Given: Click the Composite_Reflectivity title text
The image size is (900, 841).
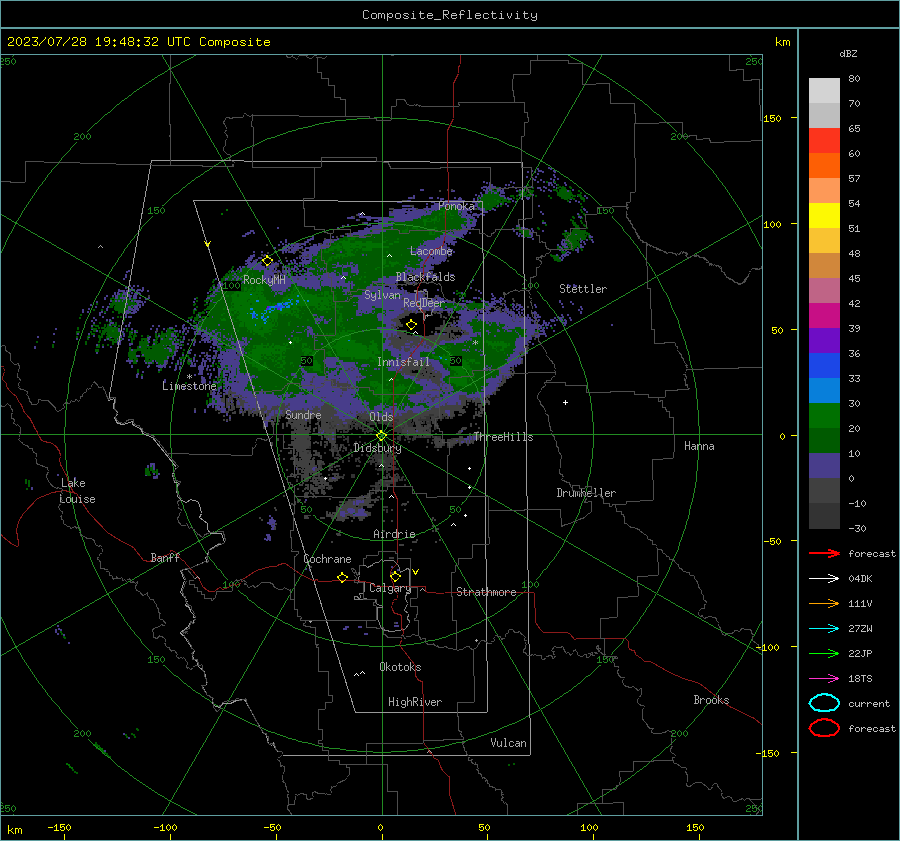Looking at the screenshot, I should [x=450, y=15].
